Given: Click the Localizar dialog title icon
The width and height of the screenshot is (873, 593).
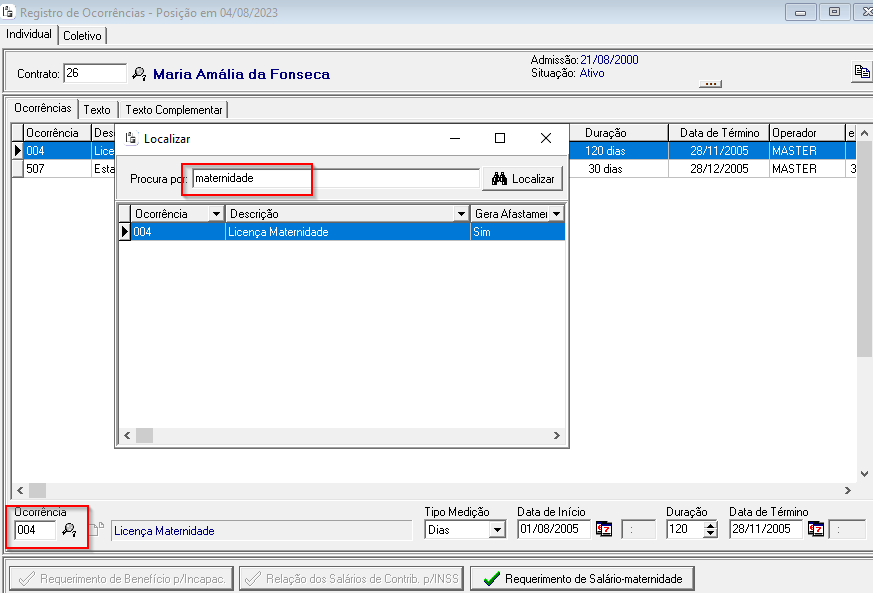Looking at the screenshot, I should pos(131,139).
